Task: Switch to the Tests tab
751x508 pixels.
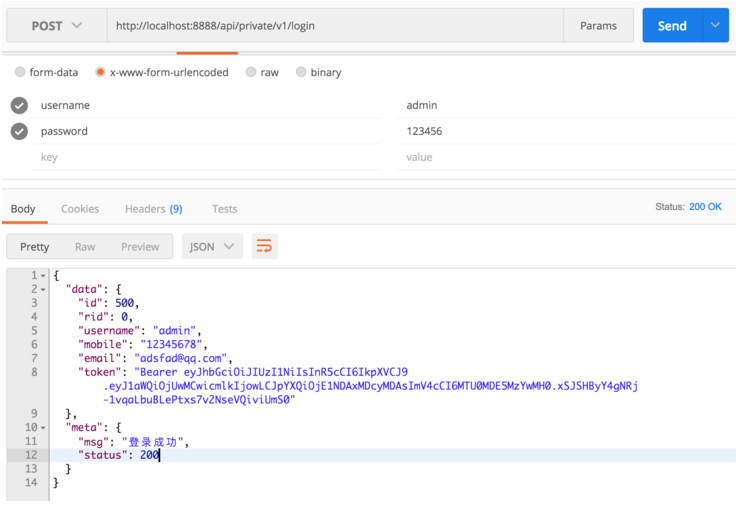Action: [224, 209]
